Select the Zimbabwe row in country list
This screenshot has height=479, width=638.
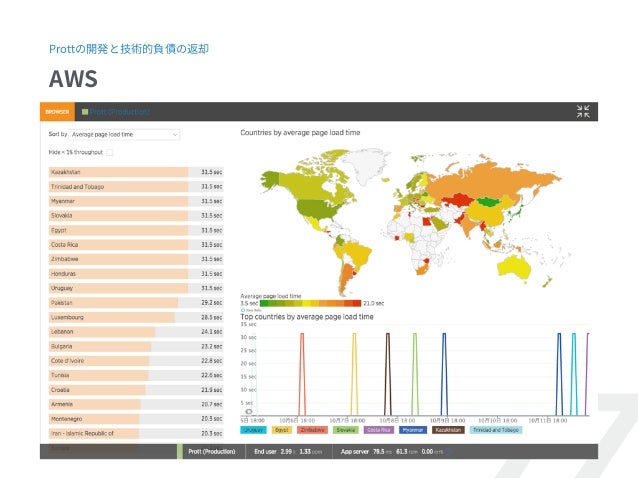[136, 259]
